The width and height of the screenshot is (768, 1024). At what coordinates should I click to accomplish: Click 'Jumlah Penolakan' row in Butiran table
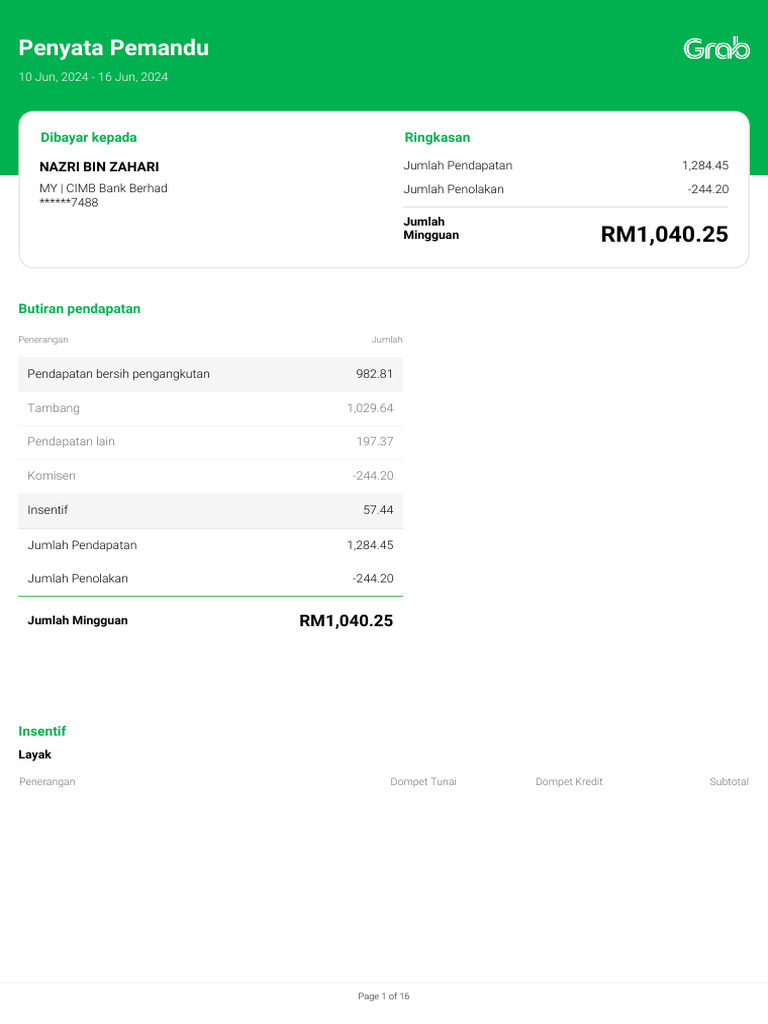[210, 578]
